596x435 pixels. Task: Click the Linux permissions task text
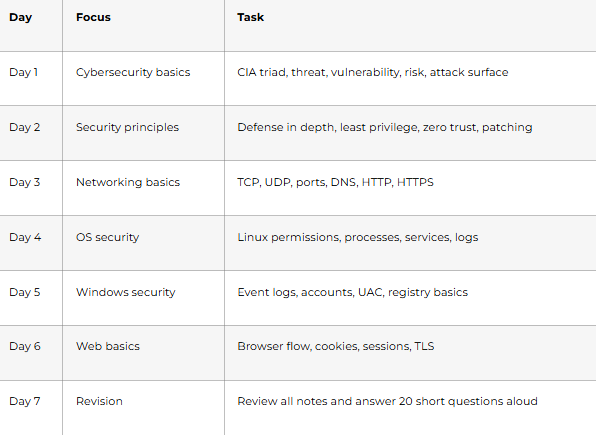[358, 237]
